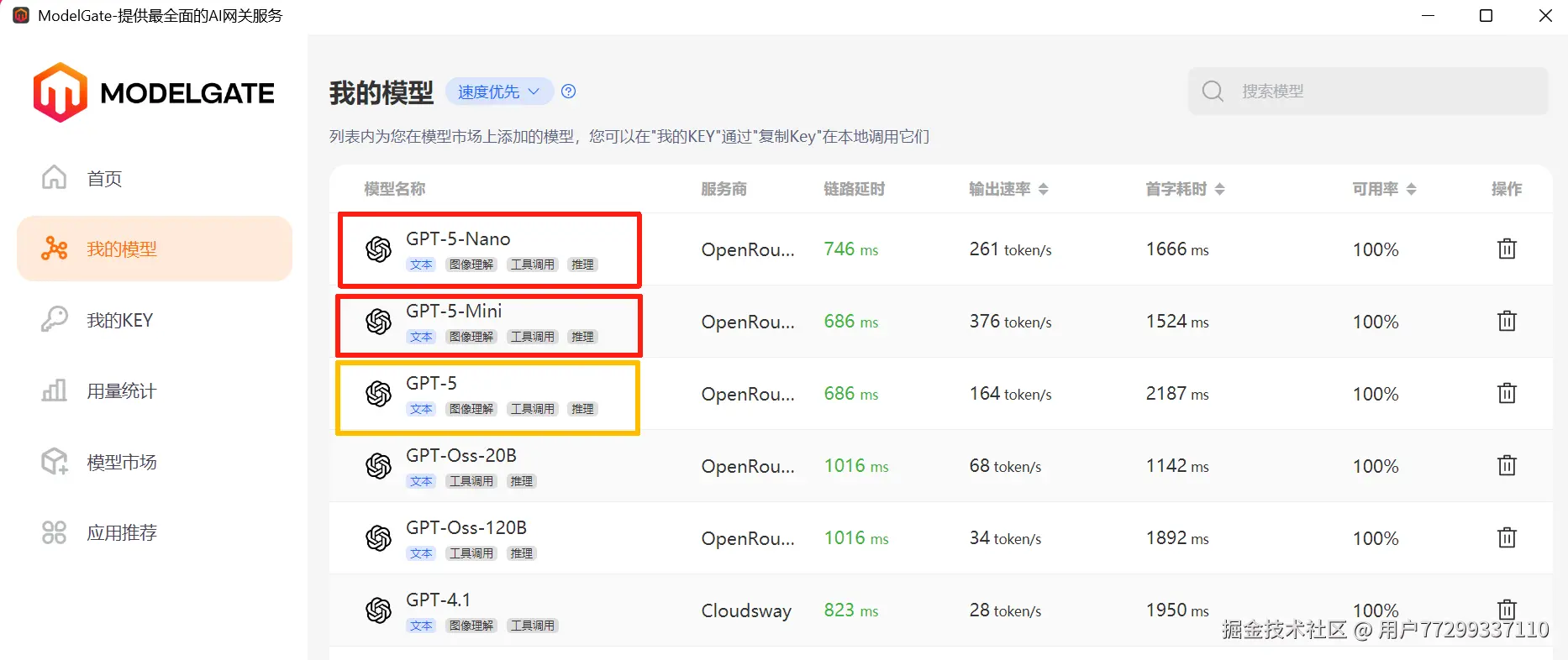The width and height of the screenshot is (1568, 660).
Task: Click the search magnifier icon
Action: point(1213,91)
